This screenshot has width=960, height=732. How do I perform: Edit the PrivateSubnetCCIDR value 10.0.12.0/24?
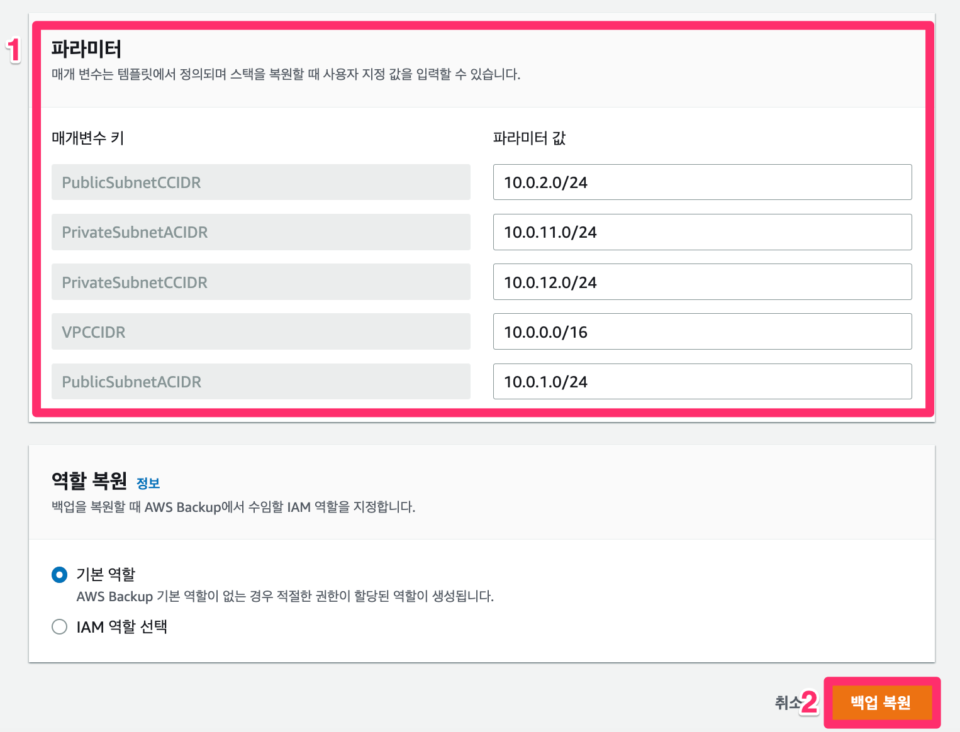pyautogui.click(x=702, y=282)
